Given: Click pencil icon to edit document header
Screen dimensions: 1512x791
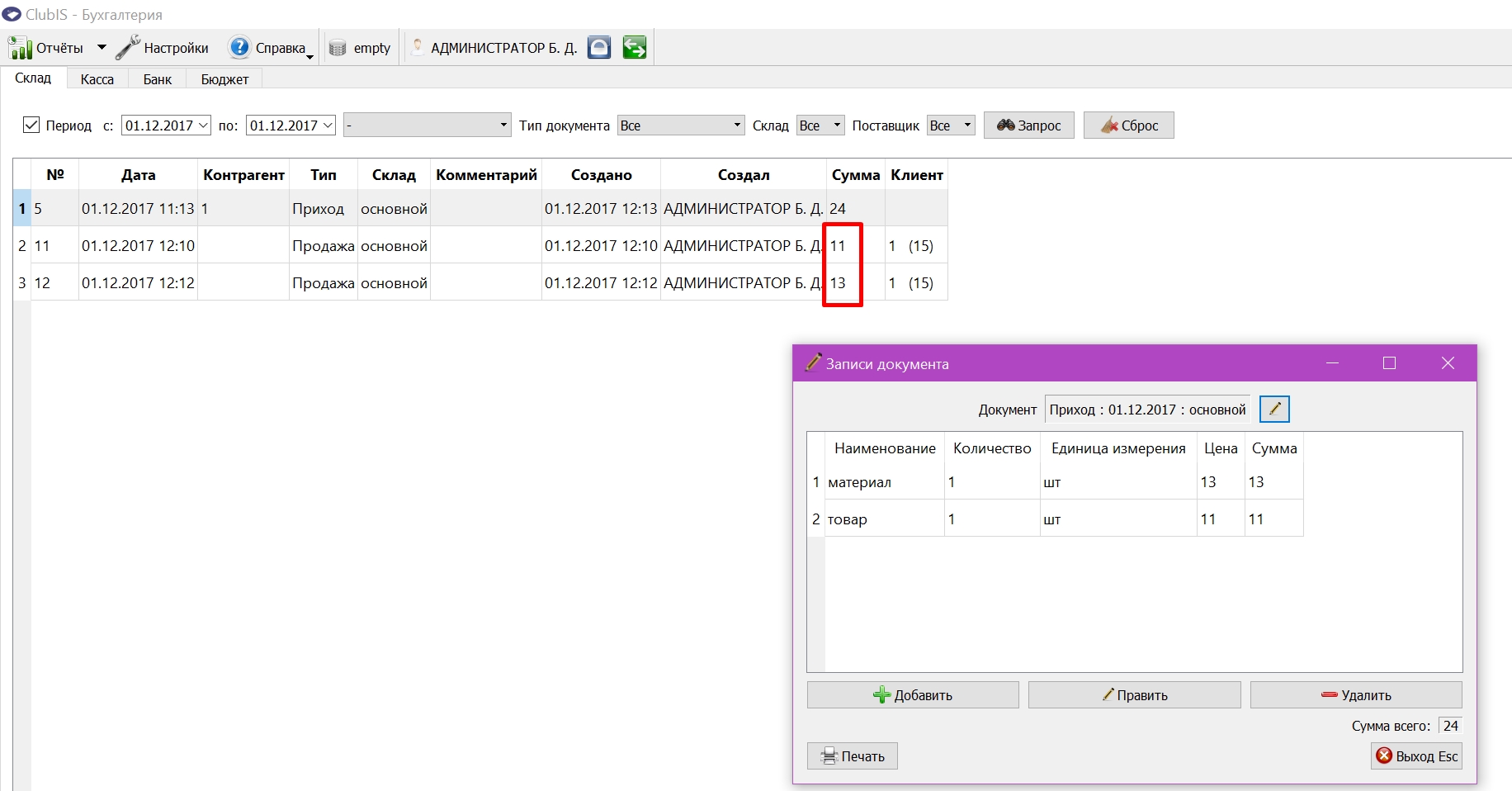Looking at the screenshot, I should coord(1274,409).
